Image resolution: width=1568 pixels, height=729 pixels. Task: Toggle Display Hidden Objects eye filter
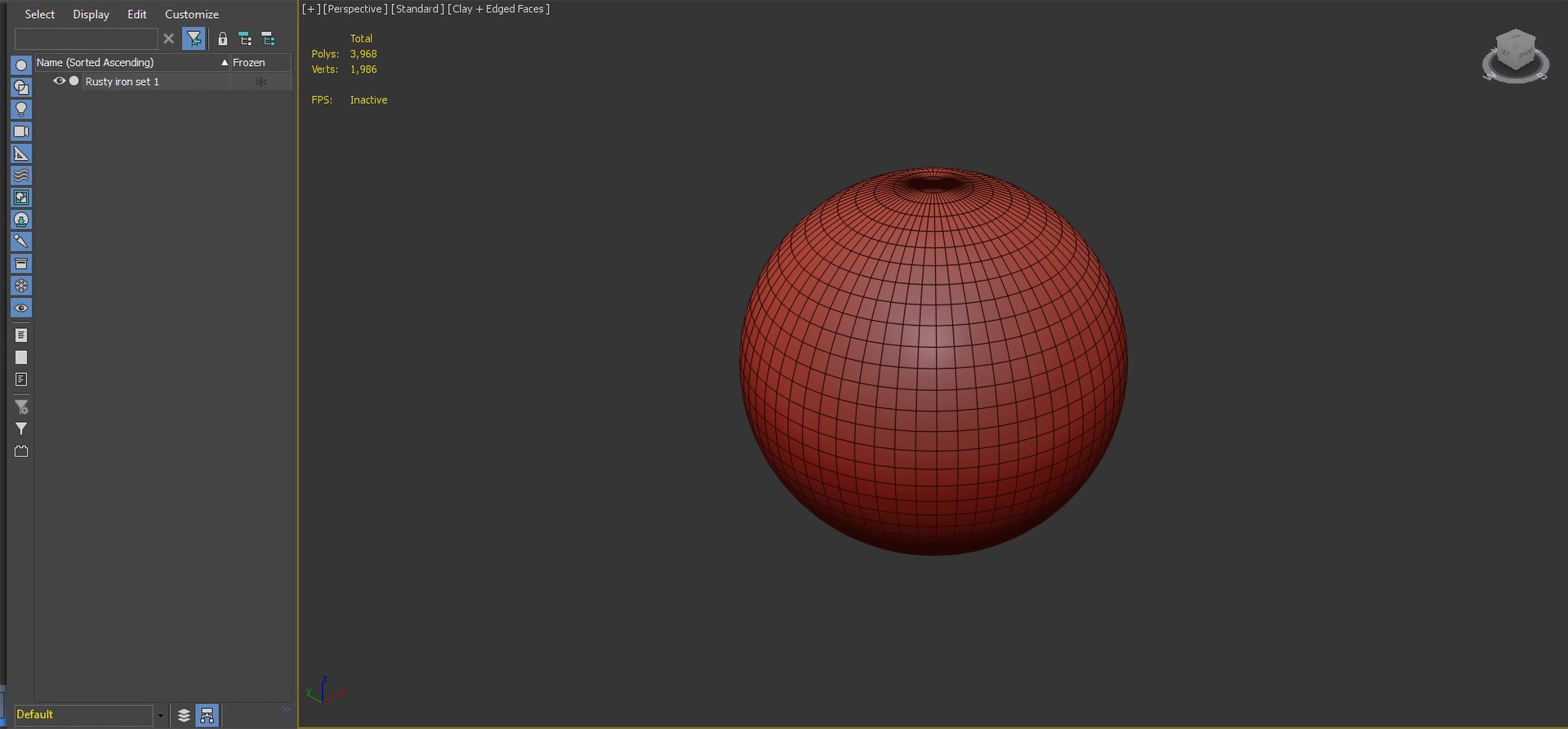(21, 308)
